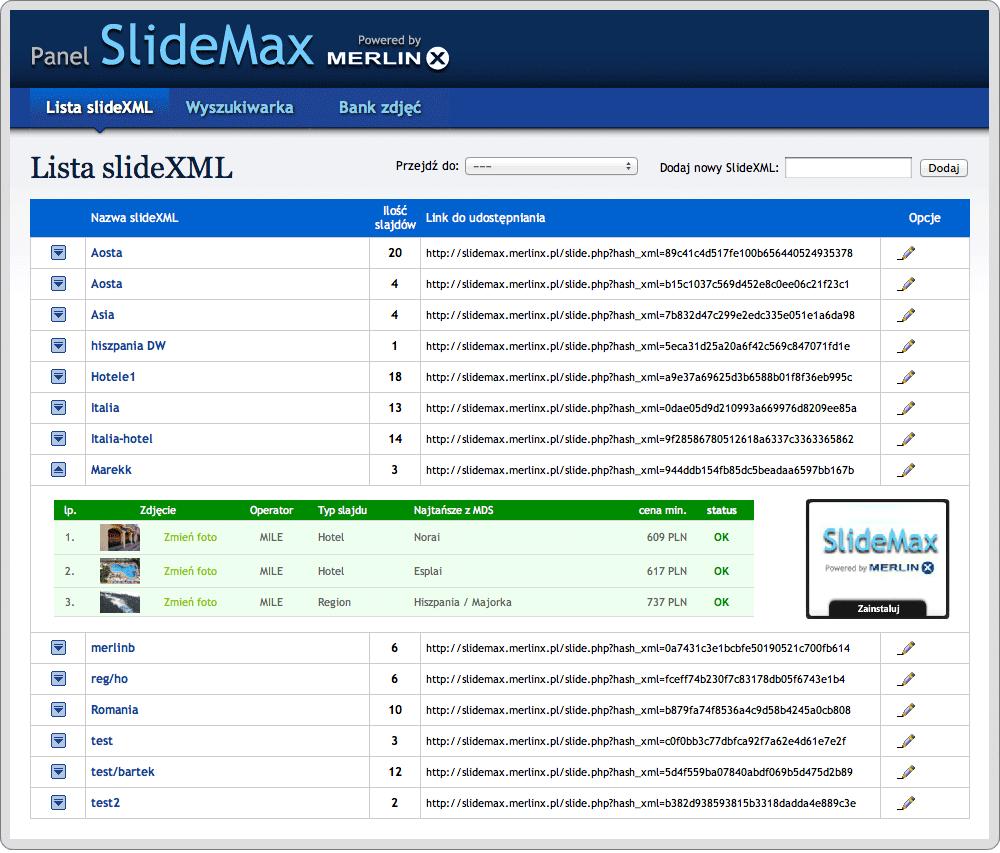Viewport: 1000px width, 853px height.
Task: Open the Hotele1 slideXML link
Action: pos(113,377)
